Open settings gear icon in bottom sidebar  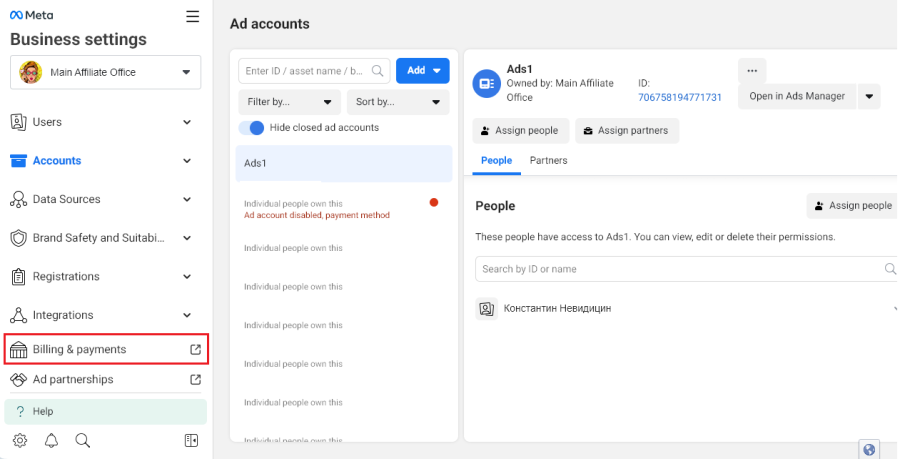[20, 441]
